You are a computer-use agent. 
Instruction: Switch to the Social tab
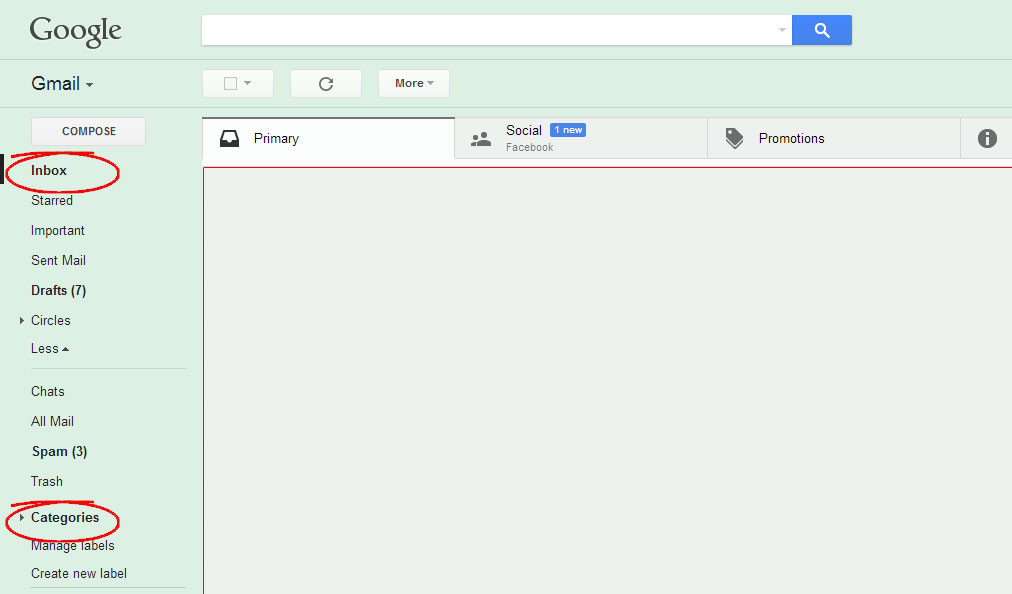click(581, 138)
